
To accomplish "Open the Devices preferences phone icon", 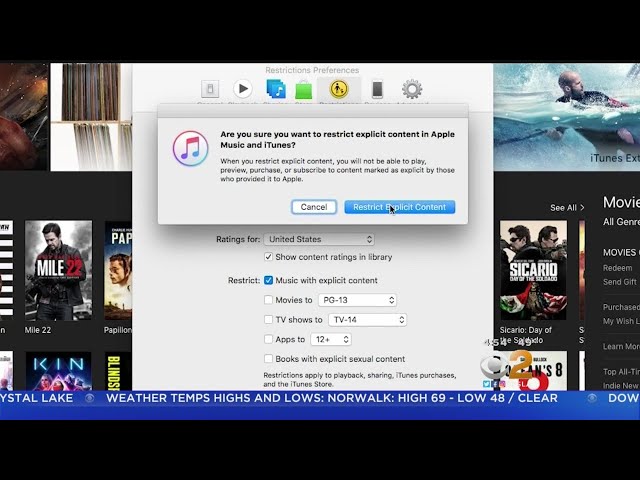I will click(x=377, y=89).
